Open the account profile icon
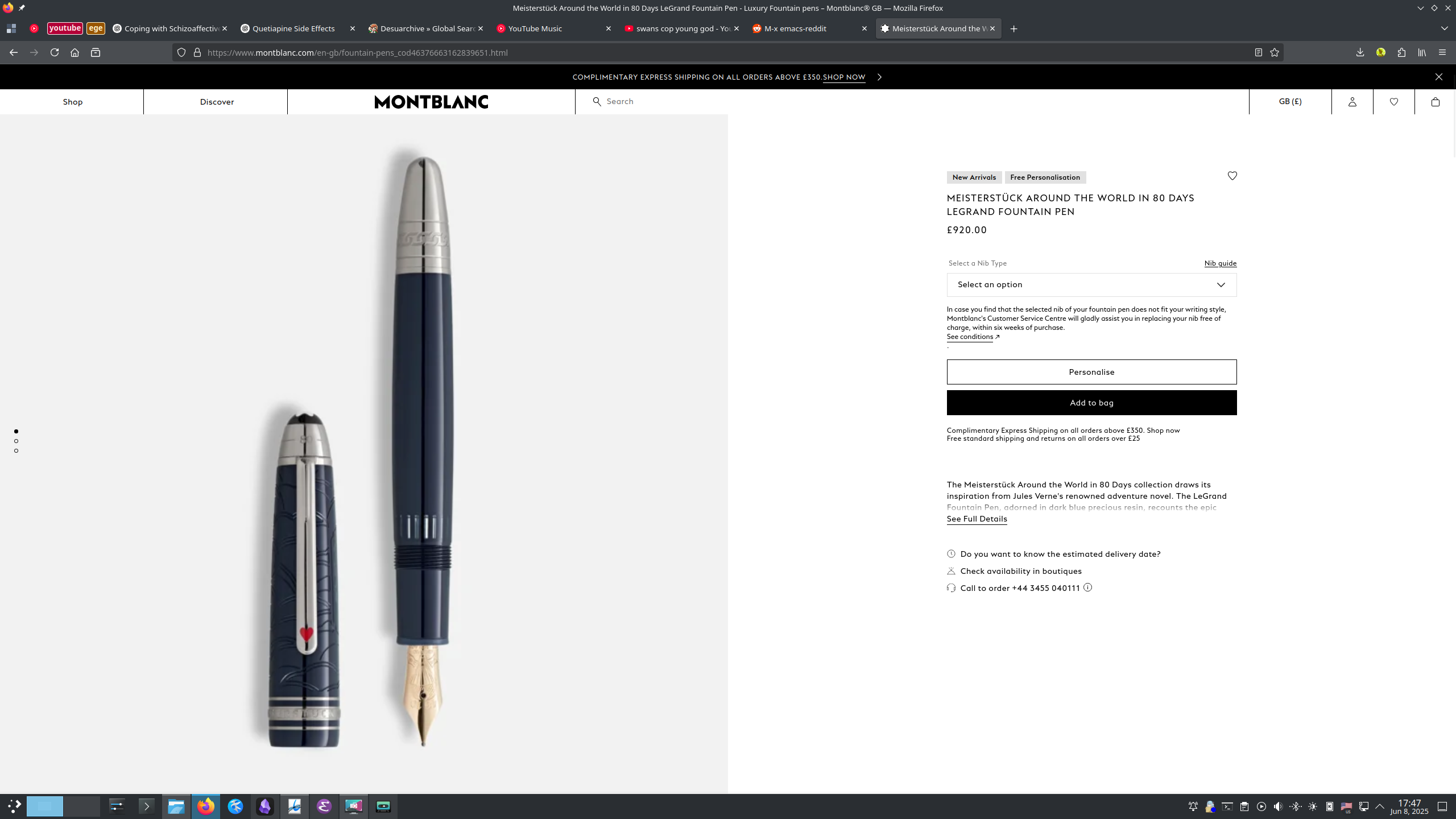 click(x=1352, y=102)
